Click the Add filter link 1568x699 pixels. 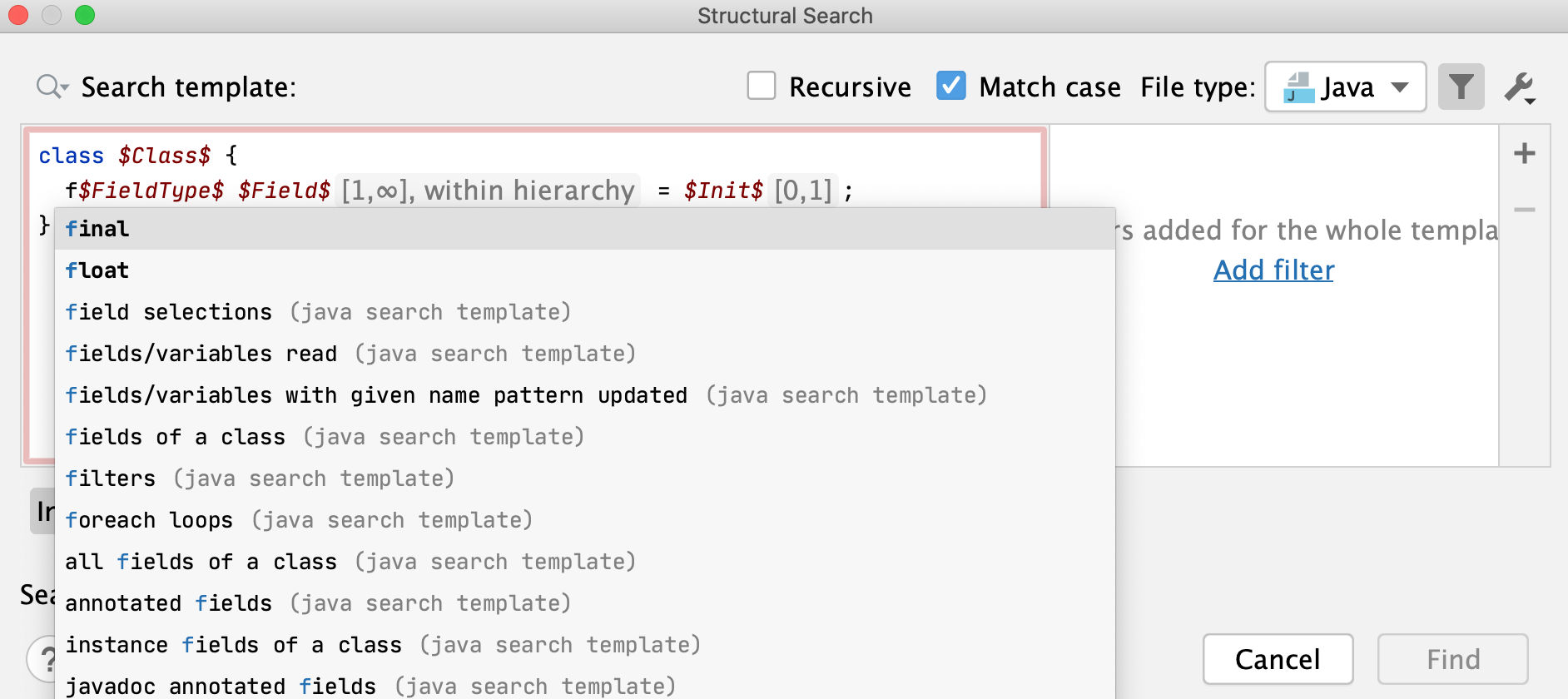(x=1273, y=270)
